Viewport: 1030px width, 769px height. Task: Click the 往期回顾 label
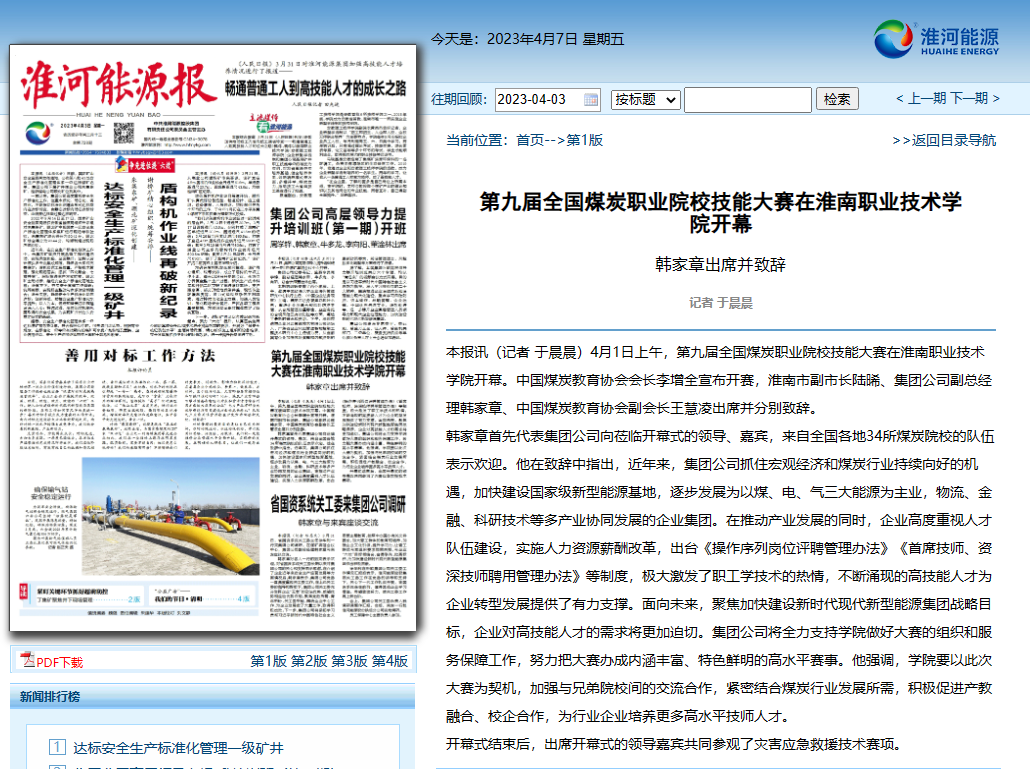(x=459, y=99)
